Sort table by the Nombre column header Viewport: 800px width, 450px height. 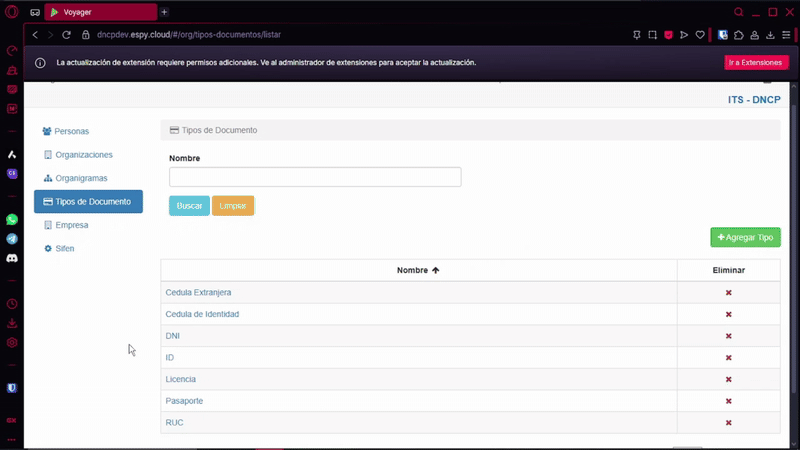click(418, 270)
